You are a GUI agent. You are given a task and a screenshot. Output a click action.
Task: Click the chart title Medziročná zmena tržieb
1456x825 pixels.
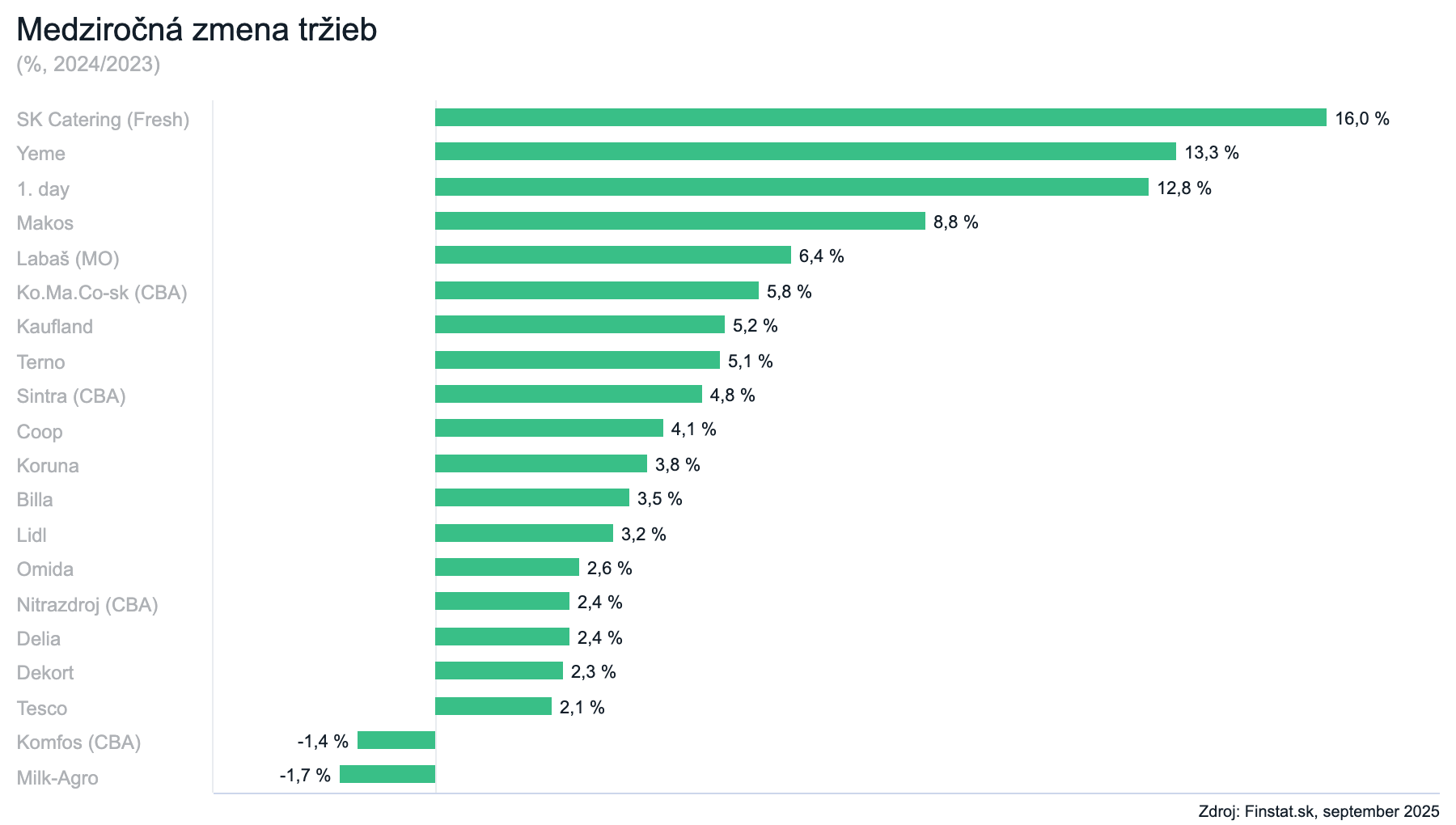click(197, 30)
